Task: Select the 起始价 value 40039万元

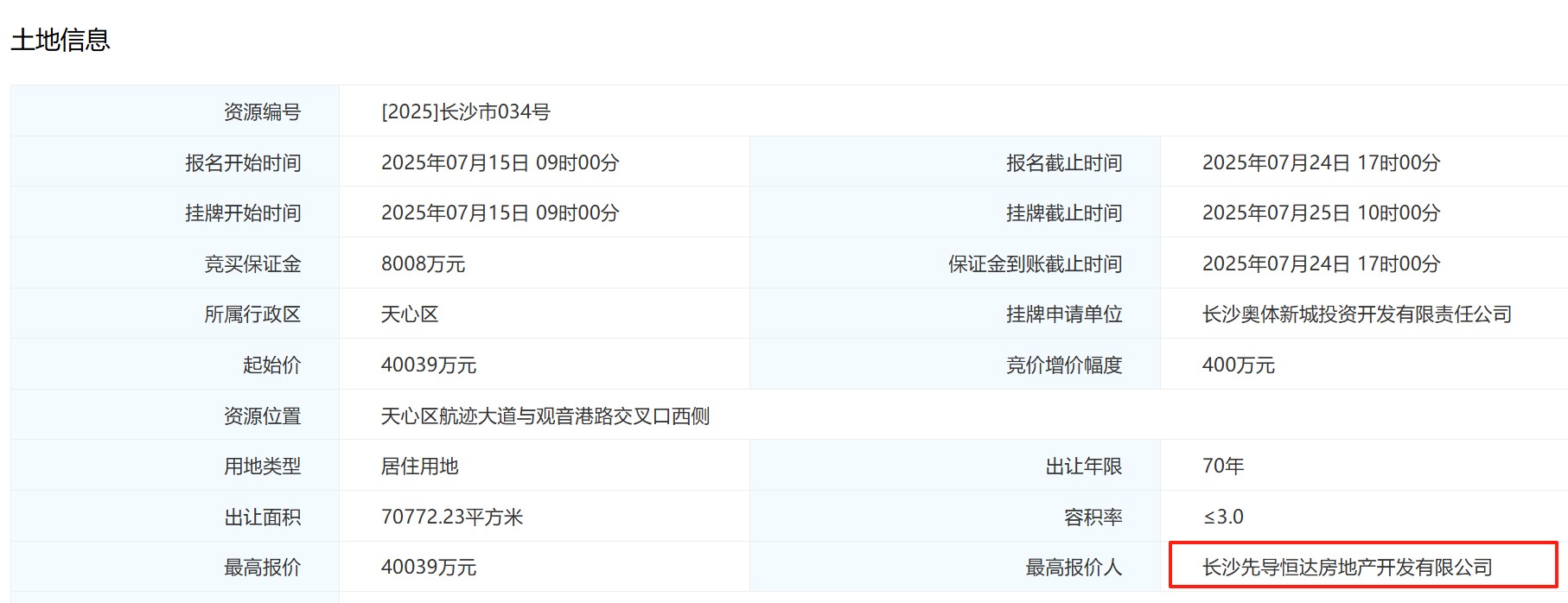Action: coord(429,365)
